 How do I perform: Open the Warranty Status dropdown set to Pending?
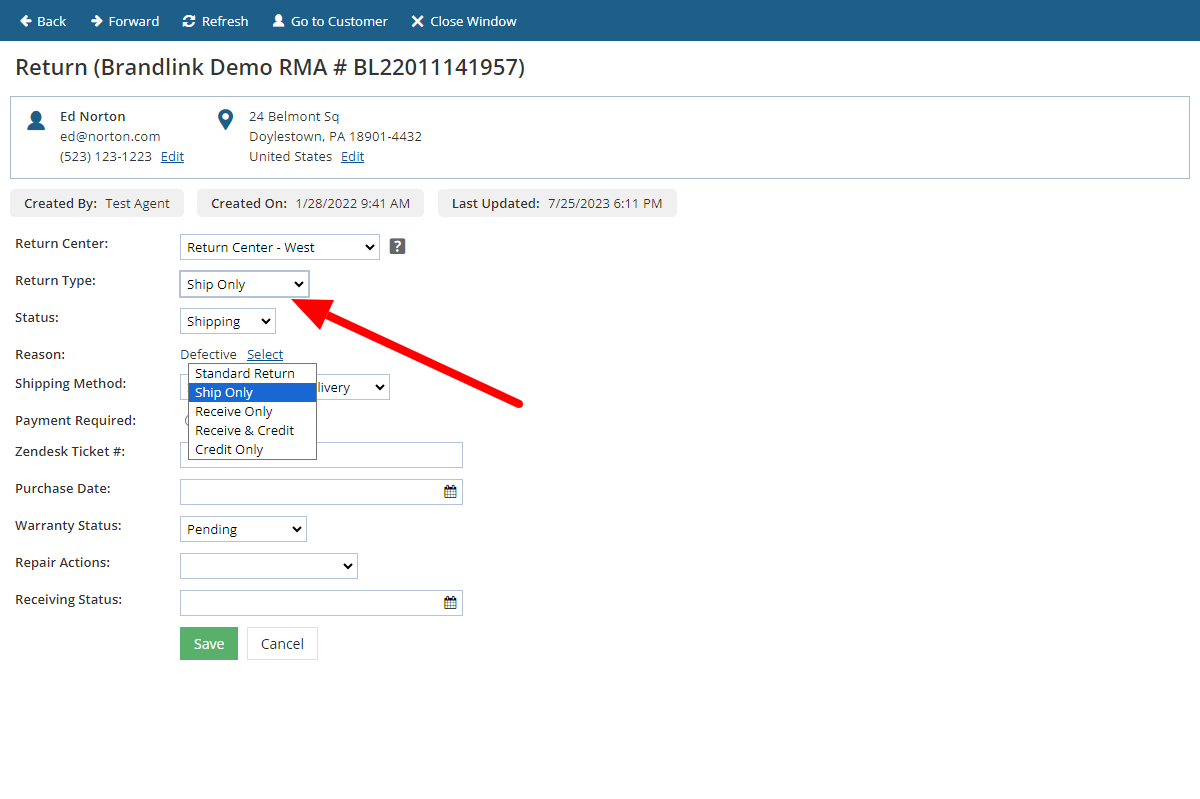(242, 528)
